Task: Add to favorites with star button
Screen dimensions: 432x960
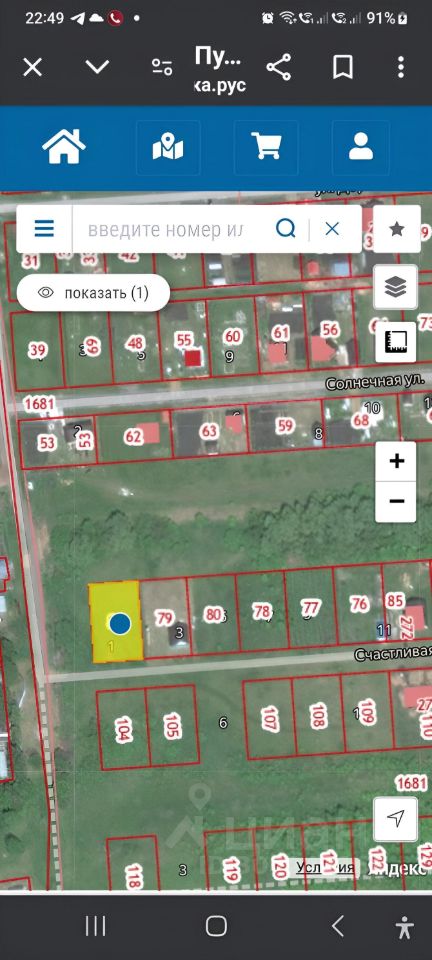Action: [x=397, y=229]
